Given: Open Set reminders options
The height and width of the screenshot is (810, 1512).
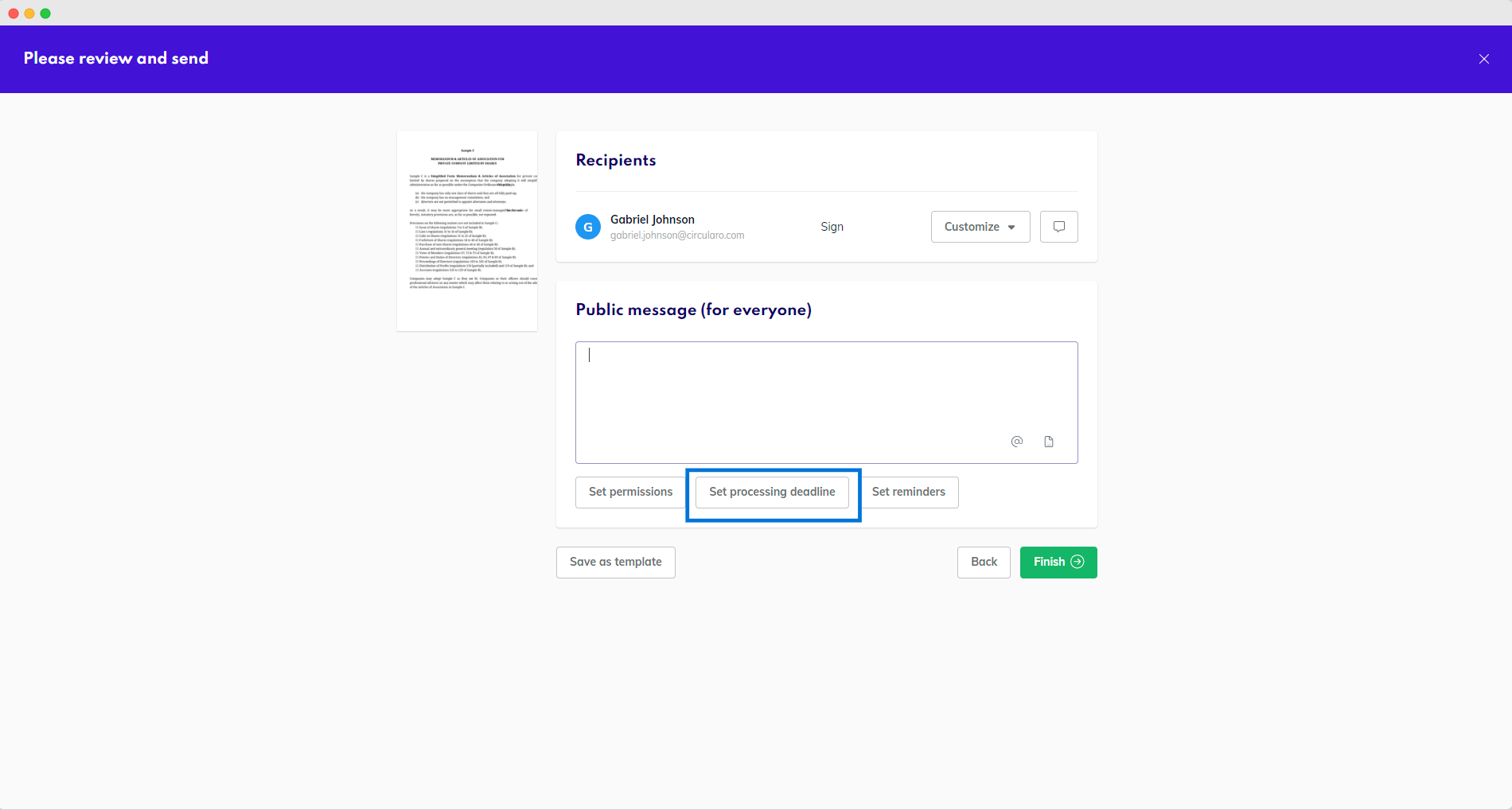Looking at the screenshot, I should tap(908, 492).
